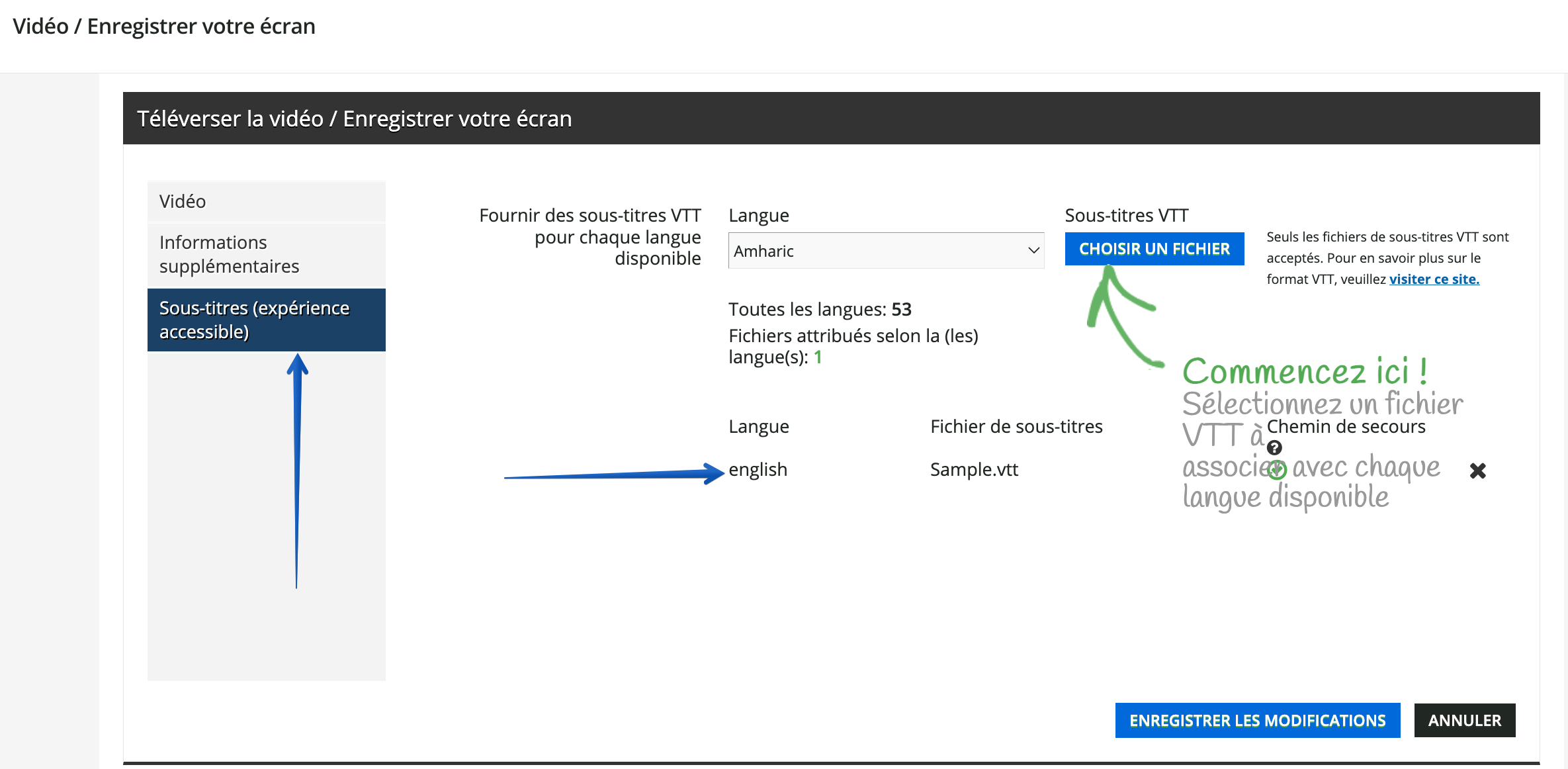Follow the 'visiter ce site' link

(1434, 279)
